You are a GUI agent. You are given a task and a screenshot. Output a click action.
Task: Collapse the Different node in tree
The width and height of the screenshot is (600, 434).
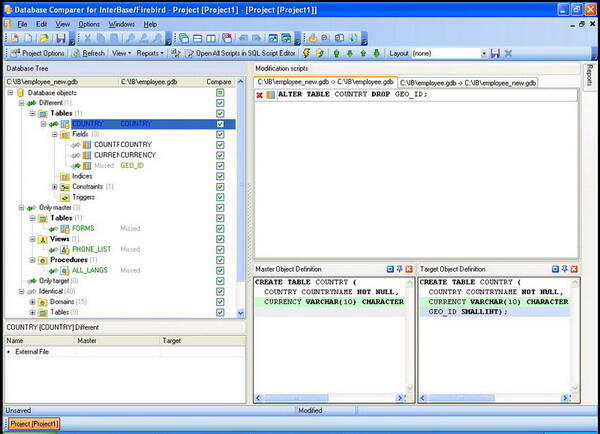(x=21, y=103)
